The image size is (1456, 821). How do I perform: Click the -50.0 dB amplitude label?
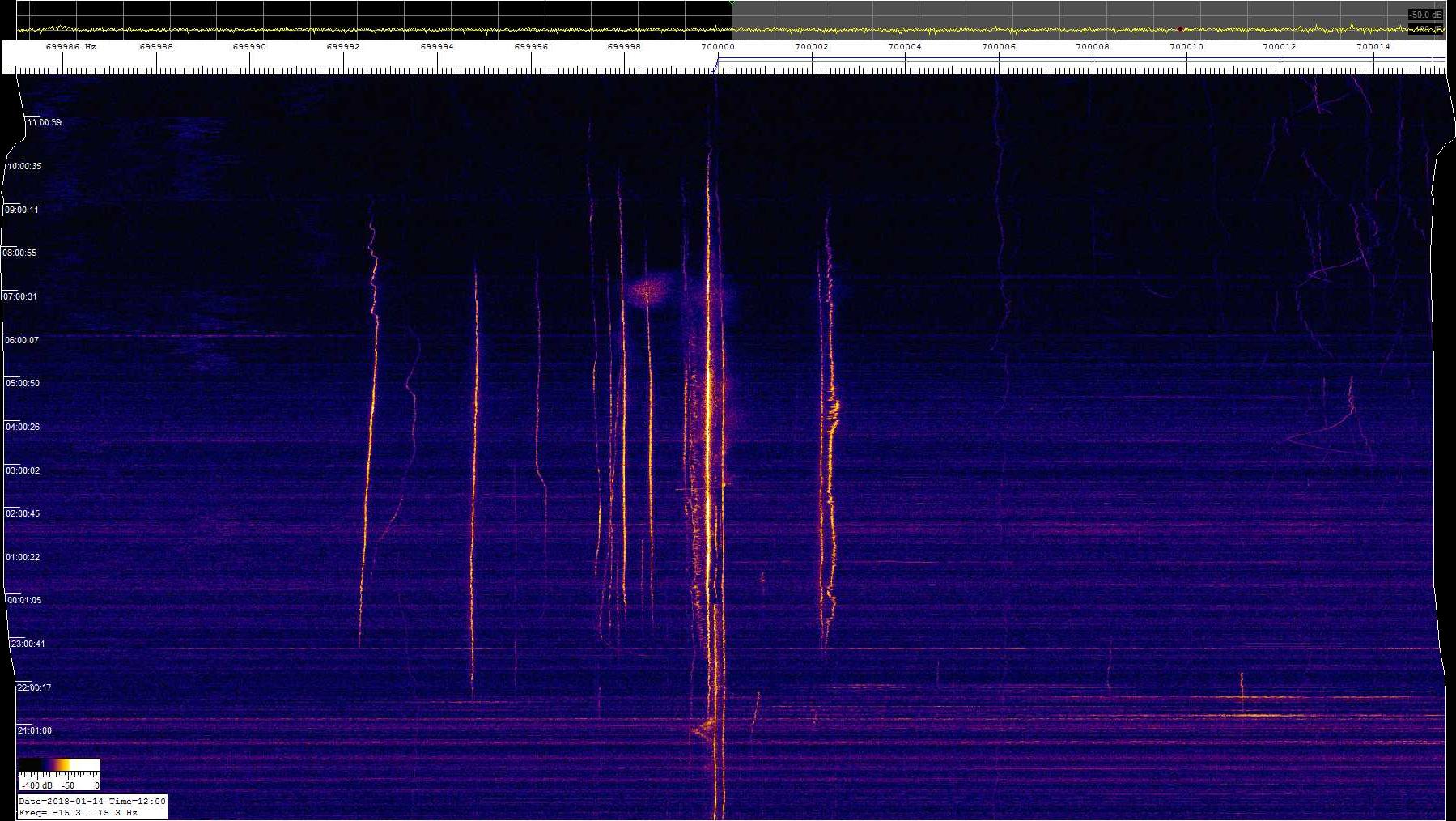[1426, 15]
